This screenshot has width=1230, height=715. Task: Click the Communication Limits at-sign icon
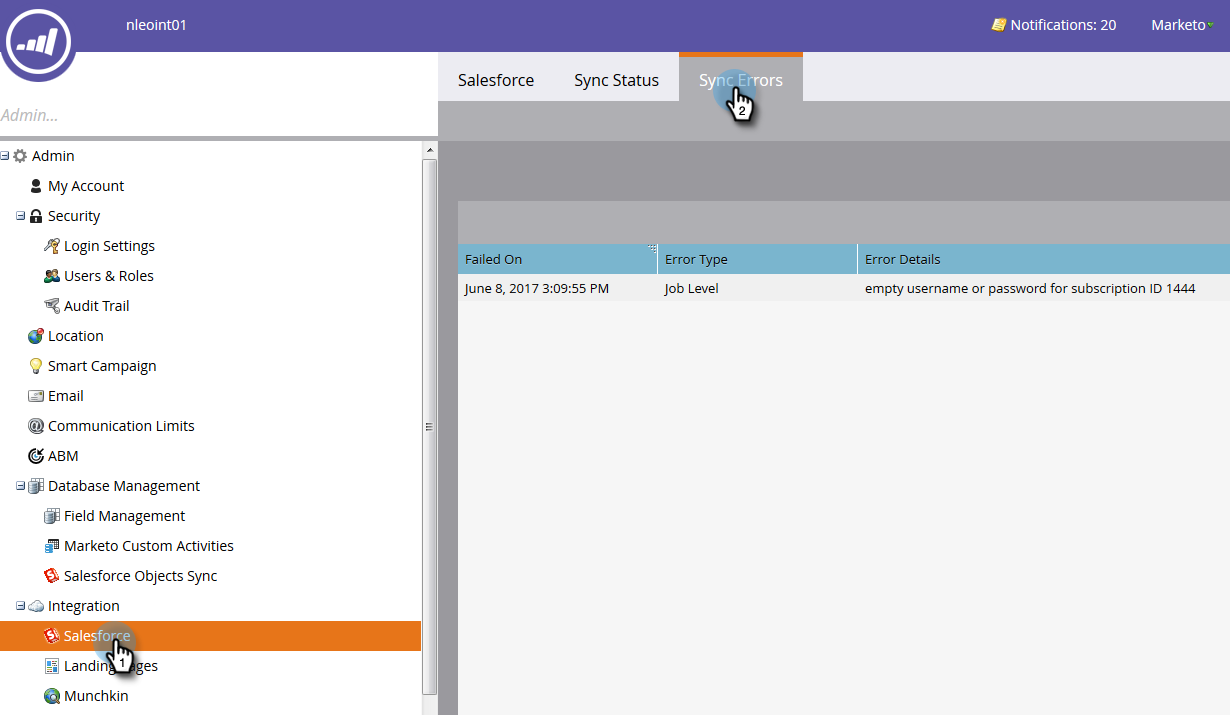coord(36,426)
